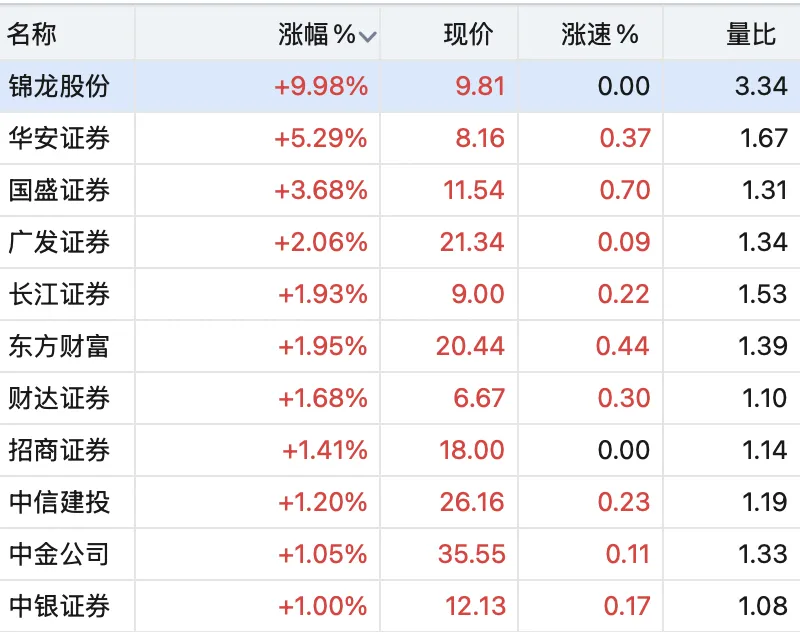
Task: Click the 名称 column header
Action: pos(32,35)
